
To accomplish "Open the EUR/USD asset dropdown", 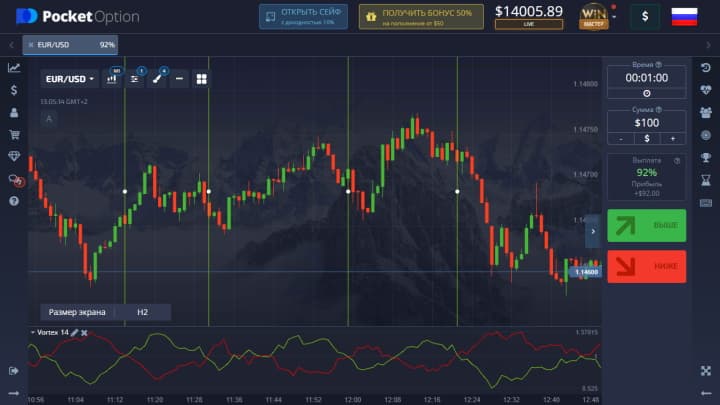I will (69, 78).
